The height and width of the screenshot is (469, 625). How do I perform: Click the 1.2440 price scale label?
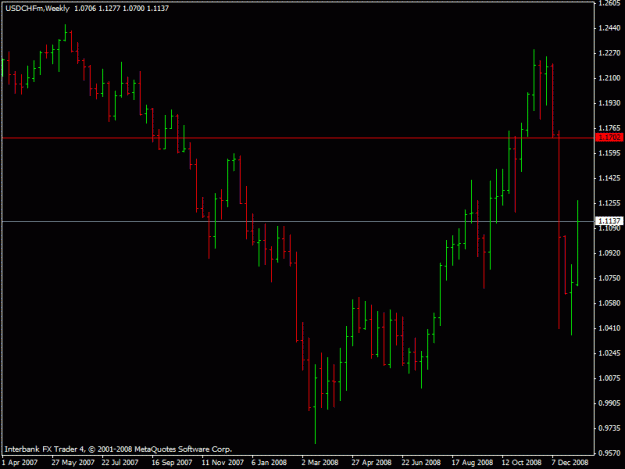(609, 28)
